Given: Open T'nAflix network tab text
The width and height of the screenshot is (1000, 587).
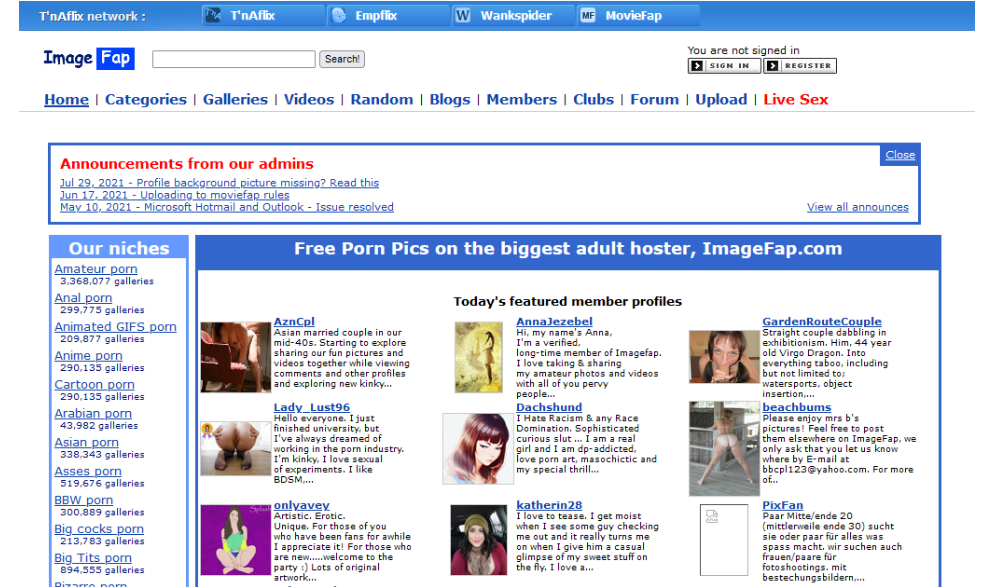Looking at the screenshot, I should (x=253, y=15).
